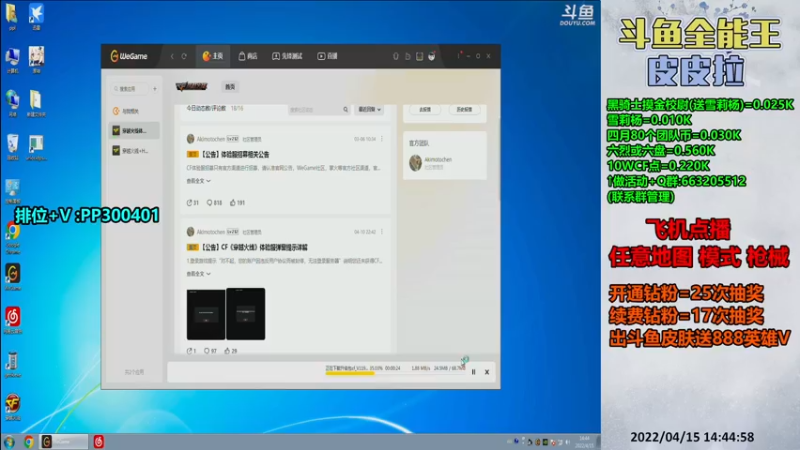This screenshot has width=800, height=450.
Task: Open more options on the 03-06 post
Action: [x=382, y=139]
